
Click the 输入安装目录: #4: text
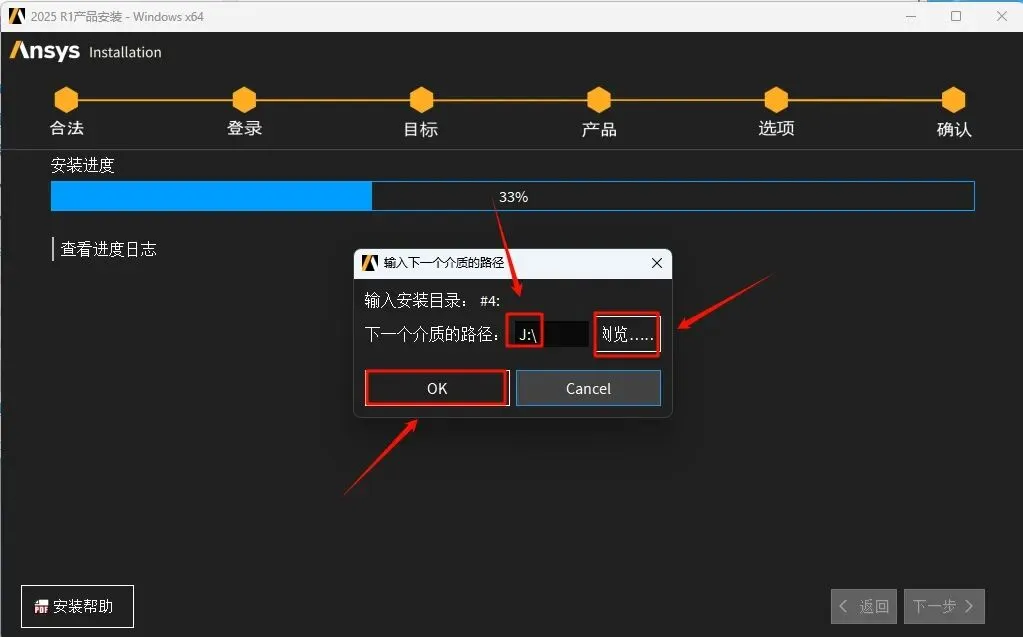(x=432, y=301)
